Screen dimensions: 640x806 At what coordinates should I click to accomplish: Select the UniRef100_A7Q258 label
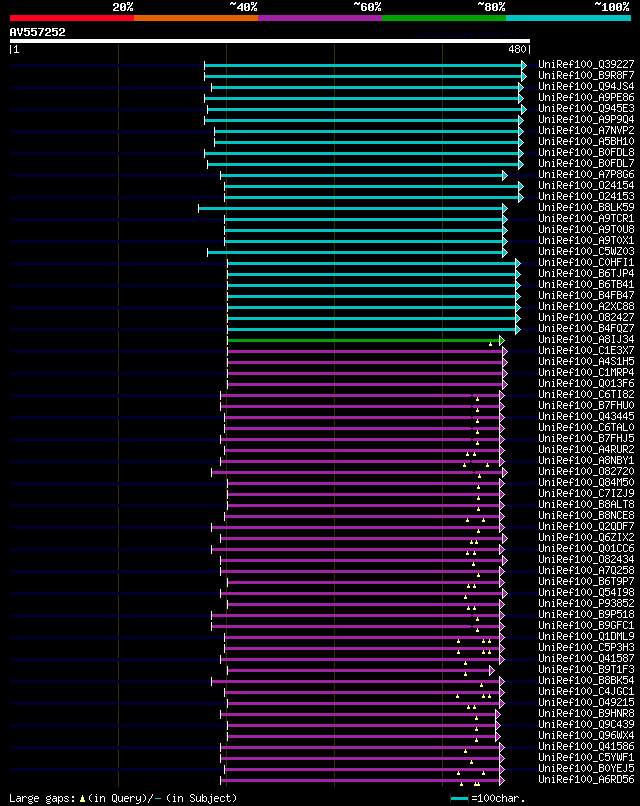[x=586, y=571]
